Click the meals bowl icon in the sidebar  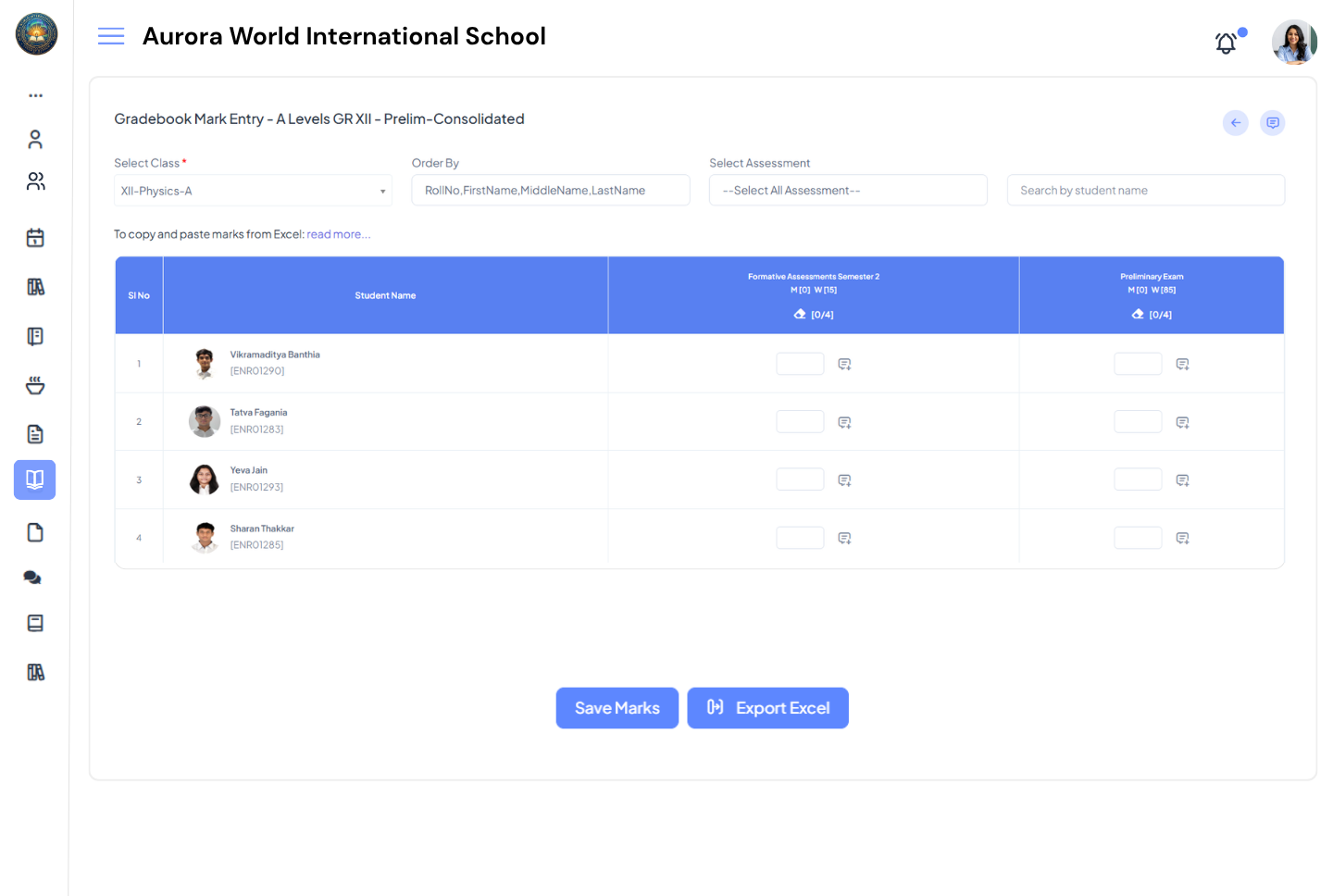(x=34, y=385)
